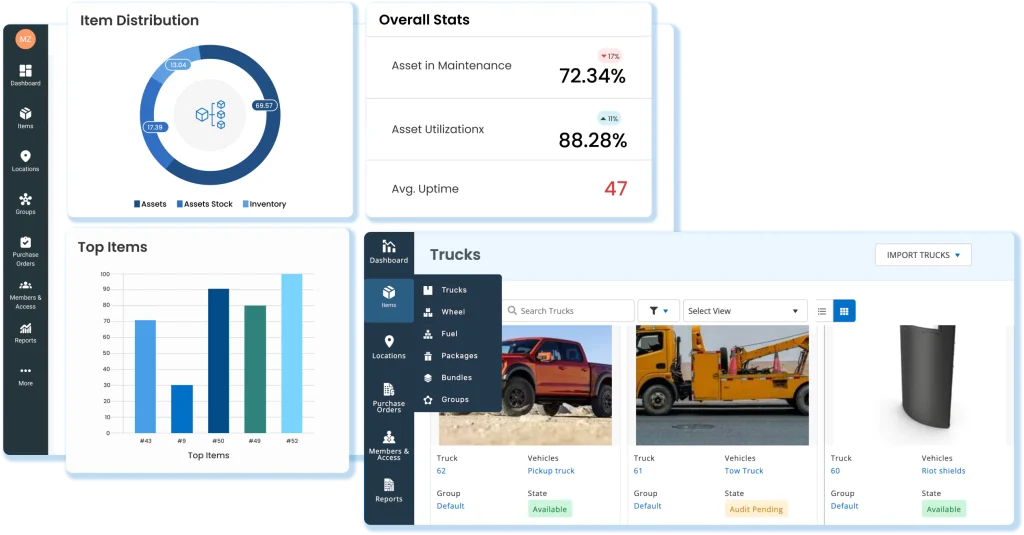Click the 17.39 donut segment label
This screenshot has width=1024, height=535.
click(x=155, y=127)
